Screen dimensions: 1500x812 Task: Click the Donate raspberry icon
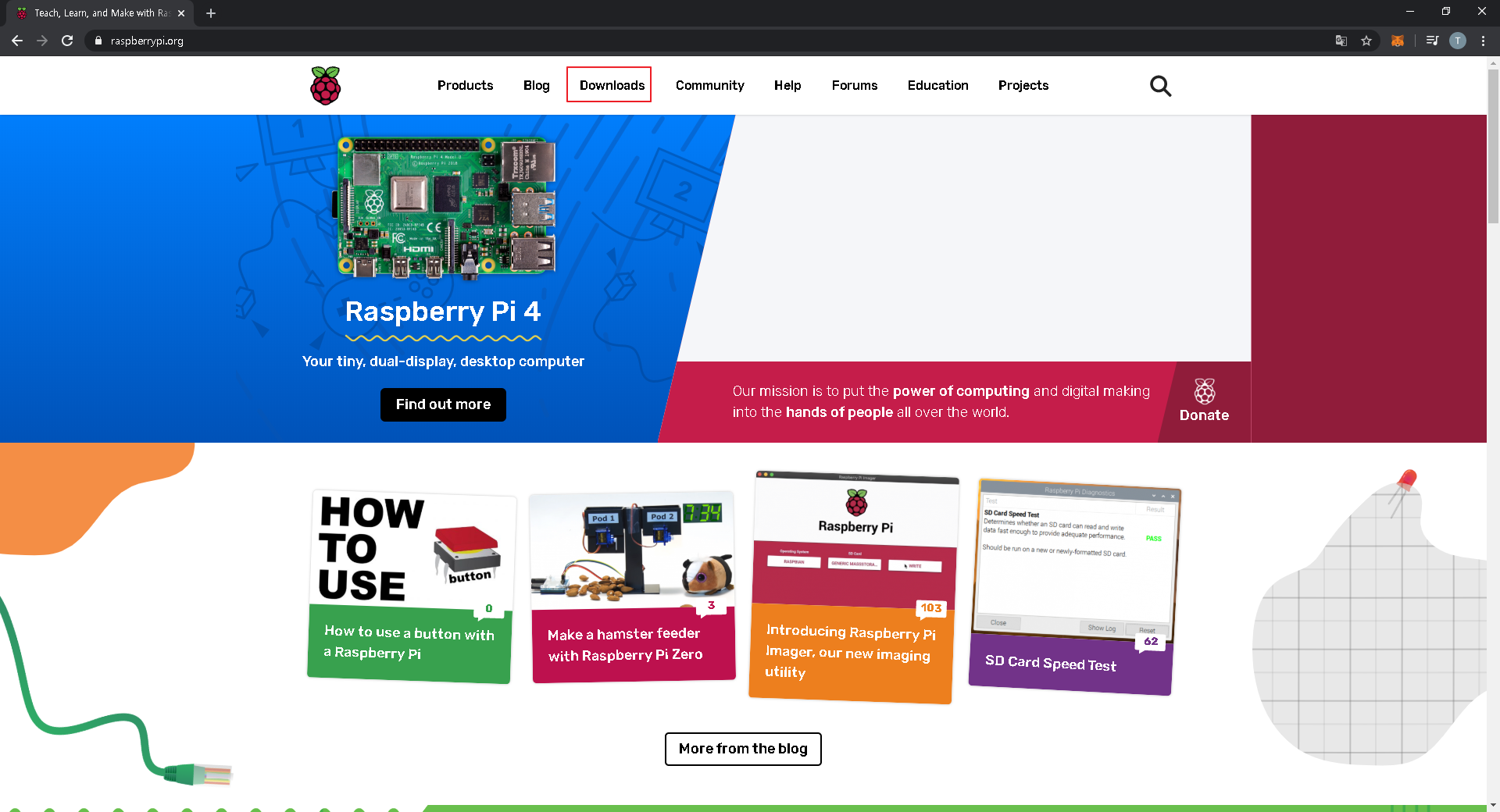(1205, 391)
